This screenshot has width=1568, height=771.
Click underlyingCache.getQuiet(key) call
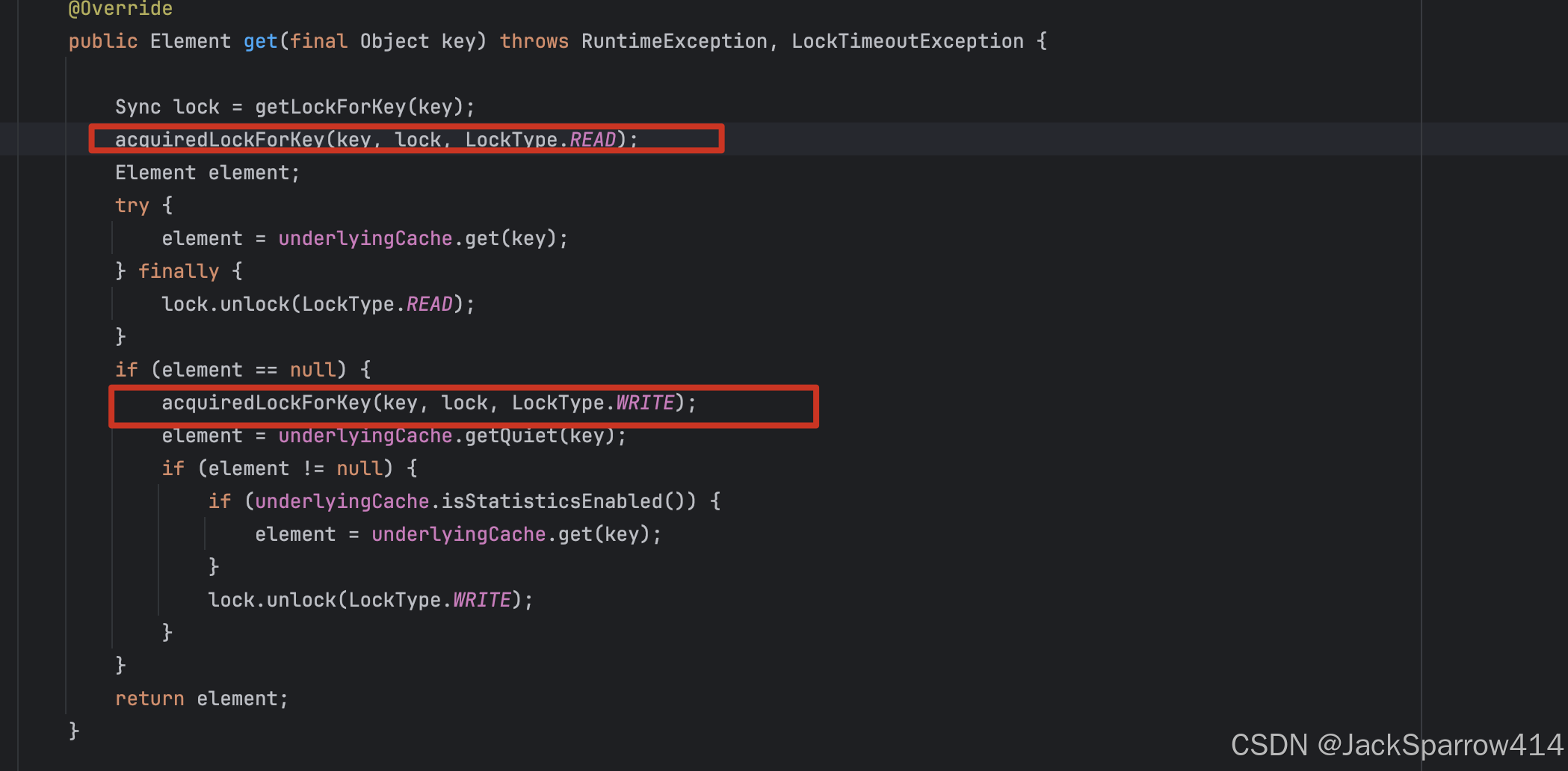(446, 436)
